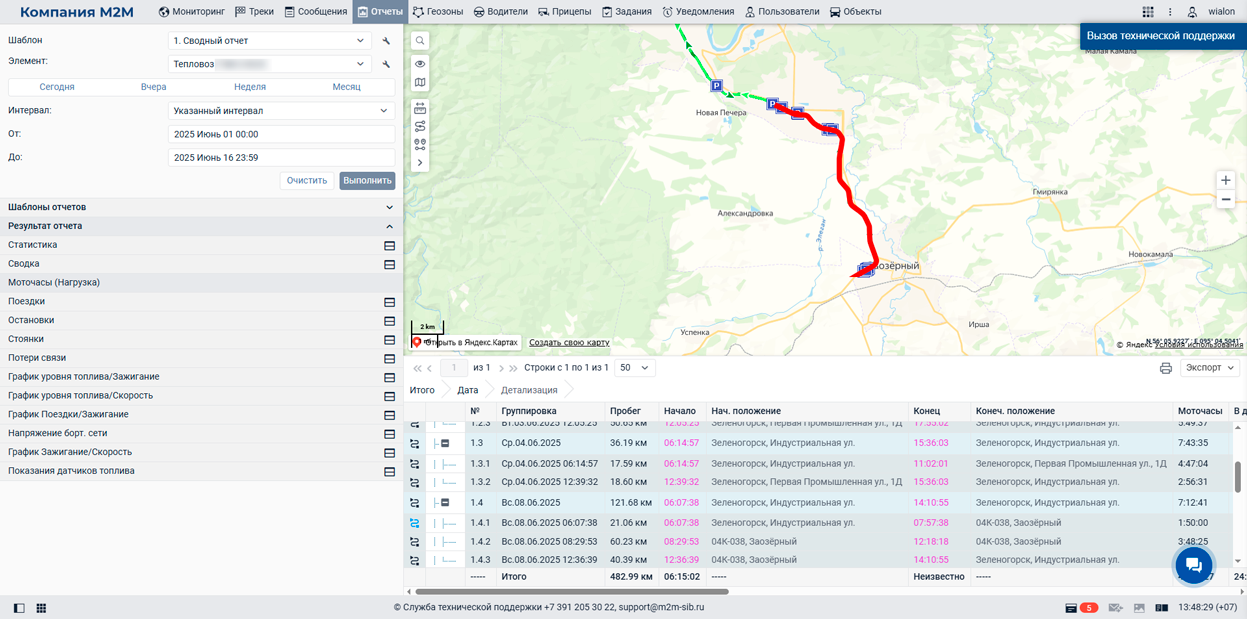
Task: Print the report using printer icon
Action: click(1165, 368)
